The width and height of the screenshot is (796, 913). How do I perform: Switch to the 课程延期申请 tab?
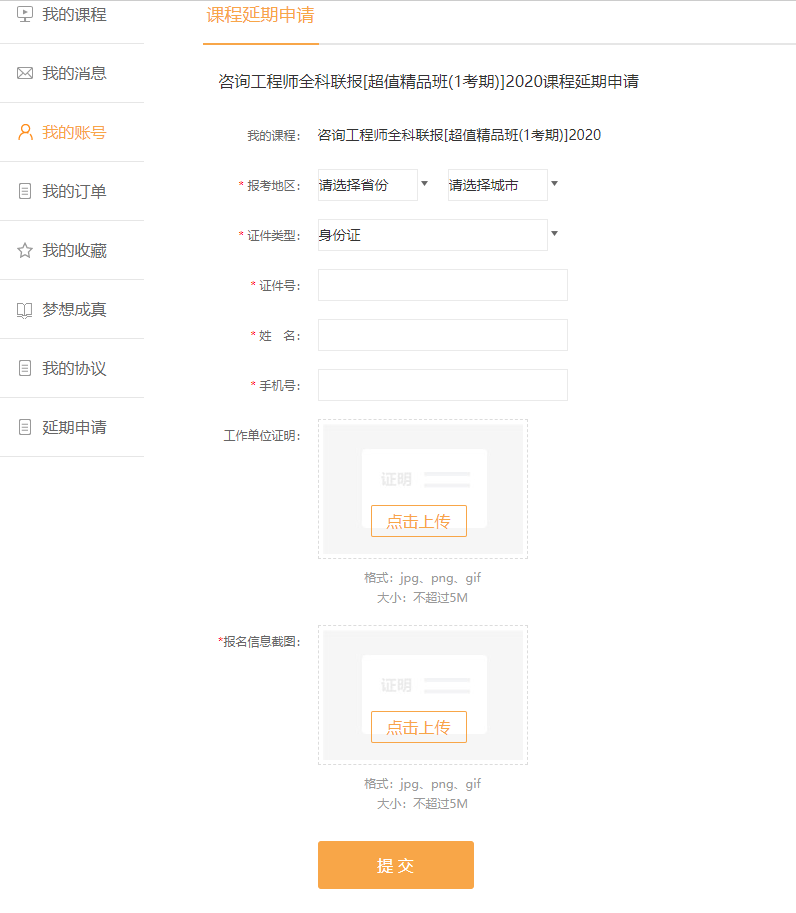tap(260, 17)
